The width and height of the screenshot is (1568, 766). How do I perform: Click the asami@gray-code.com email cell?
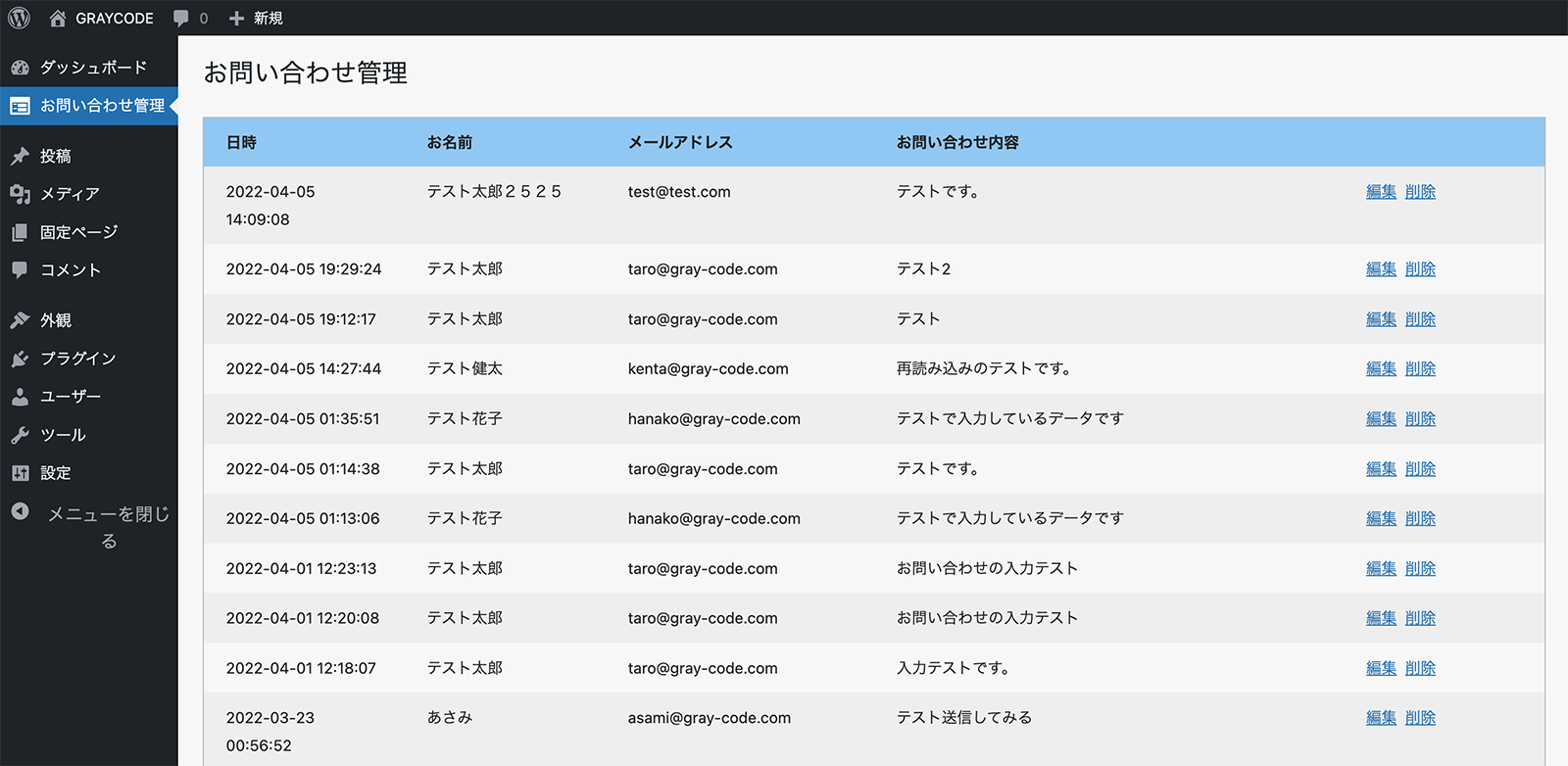pos(710,718)
